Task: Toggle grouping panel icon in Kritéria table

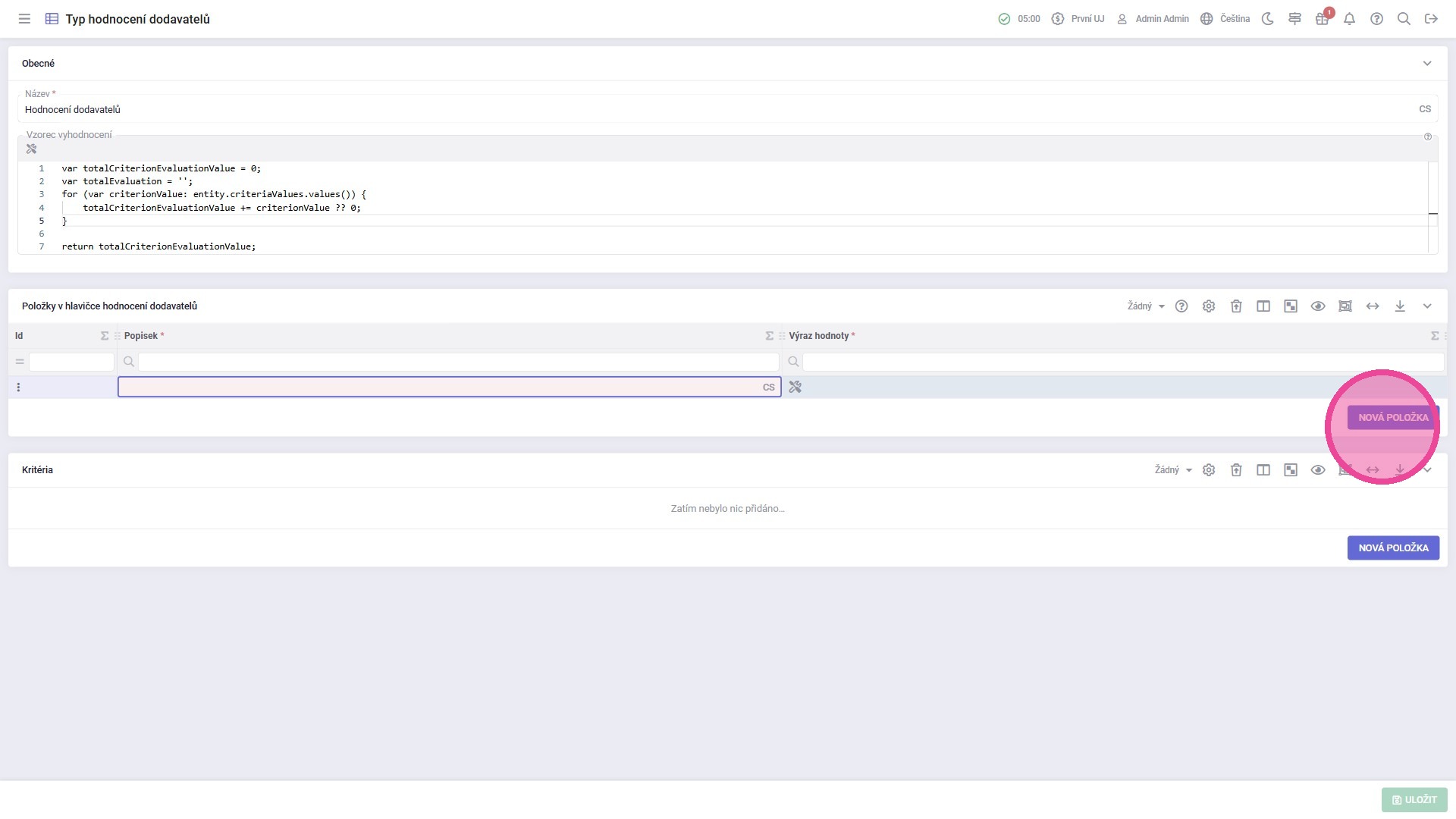Action: tap(1291, 470)
